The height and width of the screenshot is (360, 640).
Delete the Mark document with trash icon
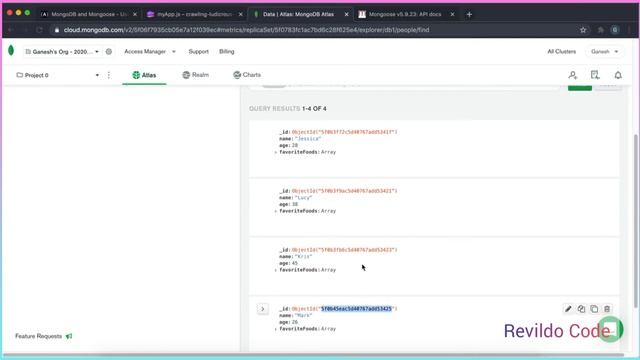(x=607, y=309)
